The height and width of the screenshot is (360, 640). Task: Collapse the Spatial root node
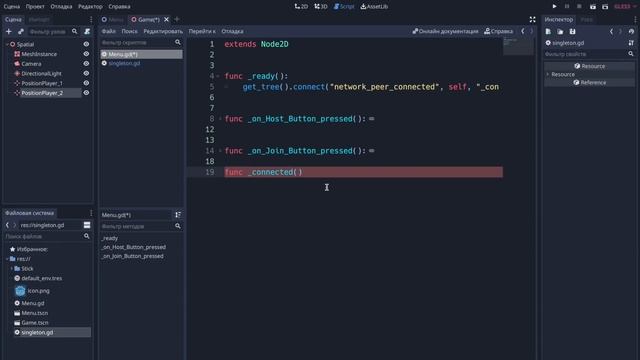[7, 44]
